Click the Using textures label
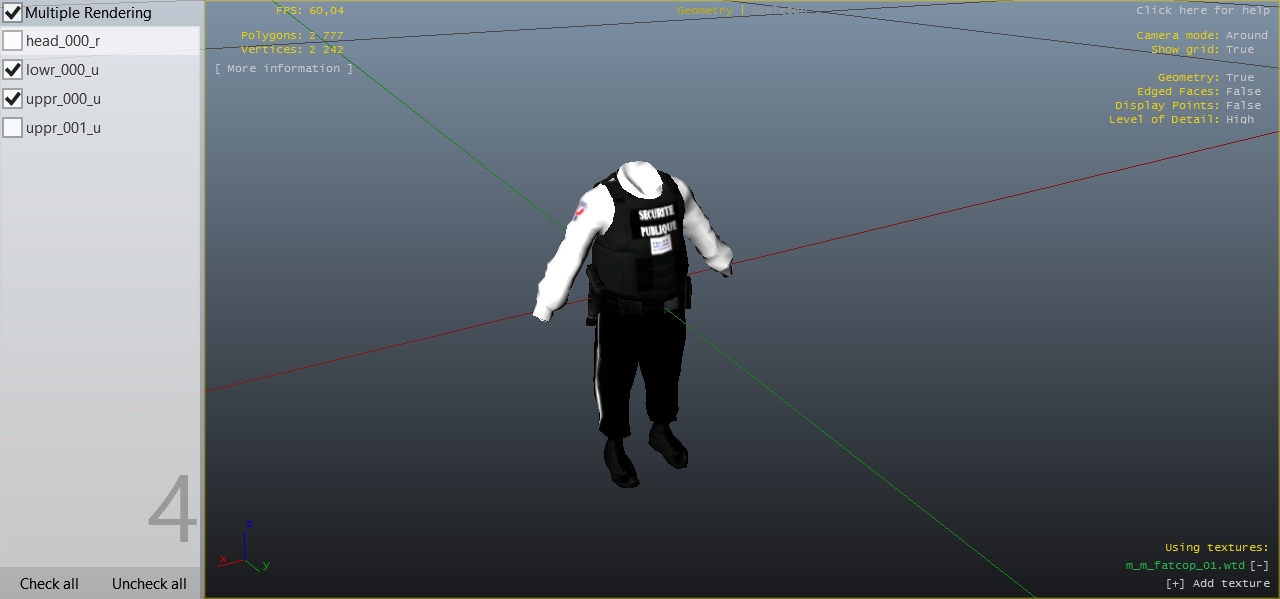 click(1217, 548)
